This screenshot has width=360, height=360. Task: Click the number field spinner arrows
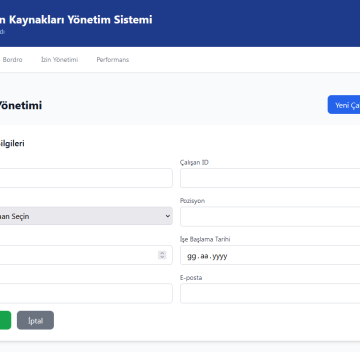[162, 255]
